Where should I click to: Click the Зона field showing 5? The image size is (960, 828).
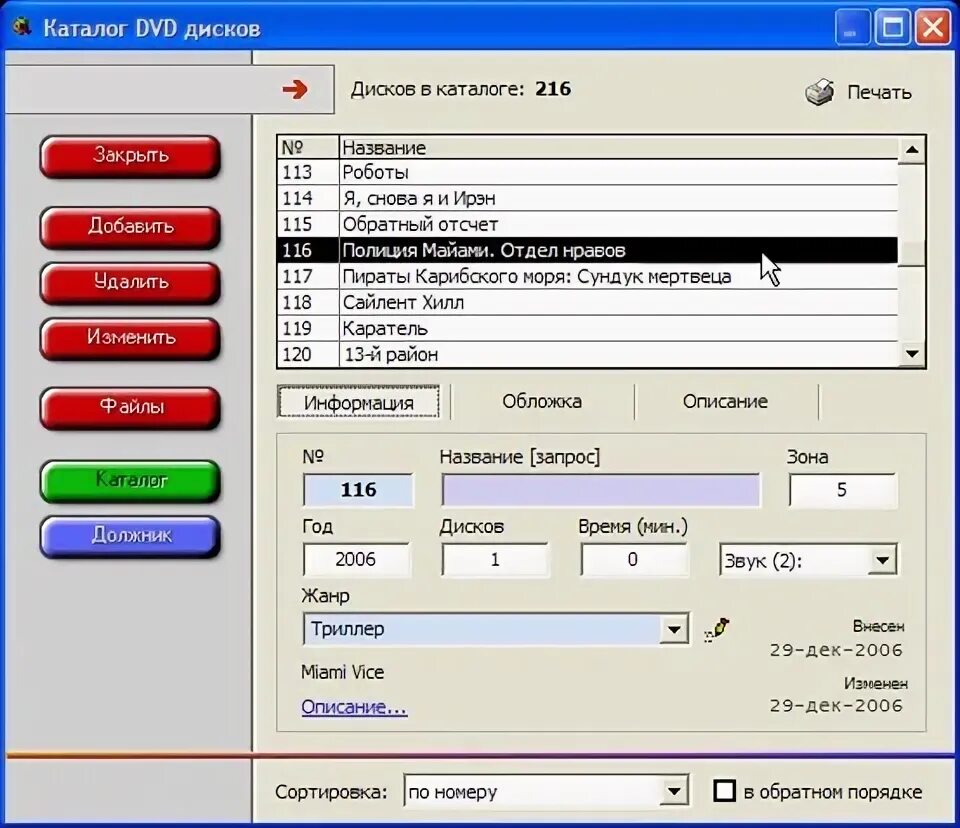842,490
